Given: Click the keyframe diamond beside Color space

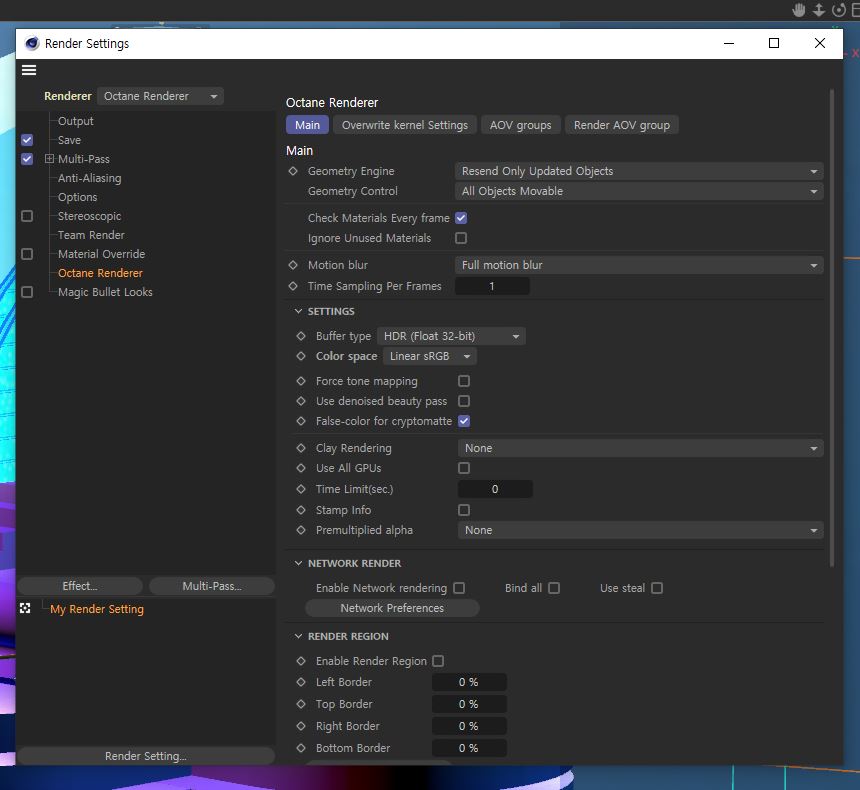Looking at the screenshot, I should 301,356.
